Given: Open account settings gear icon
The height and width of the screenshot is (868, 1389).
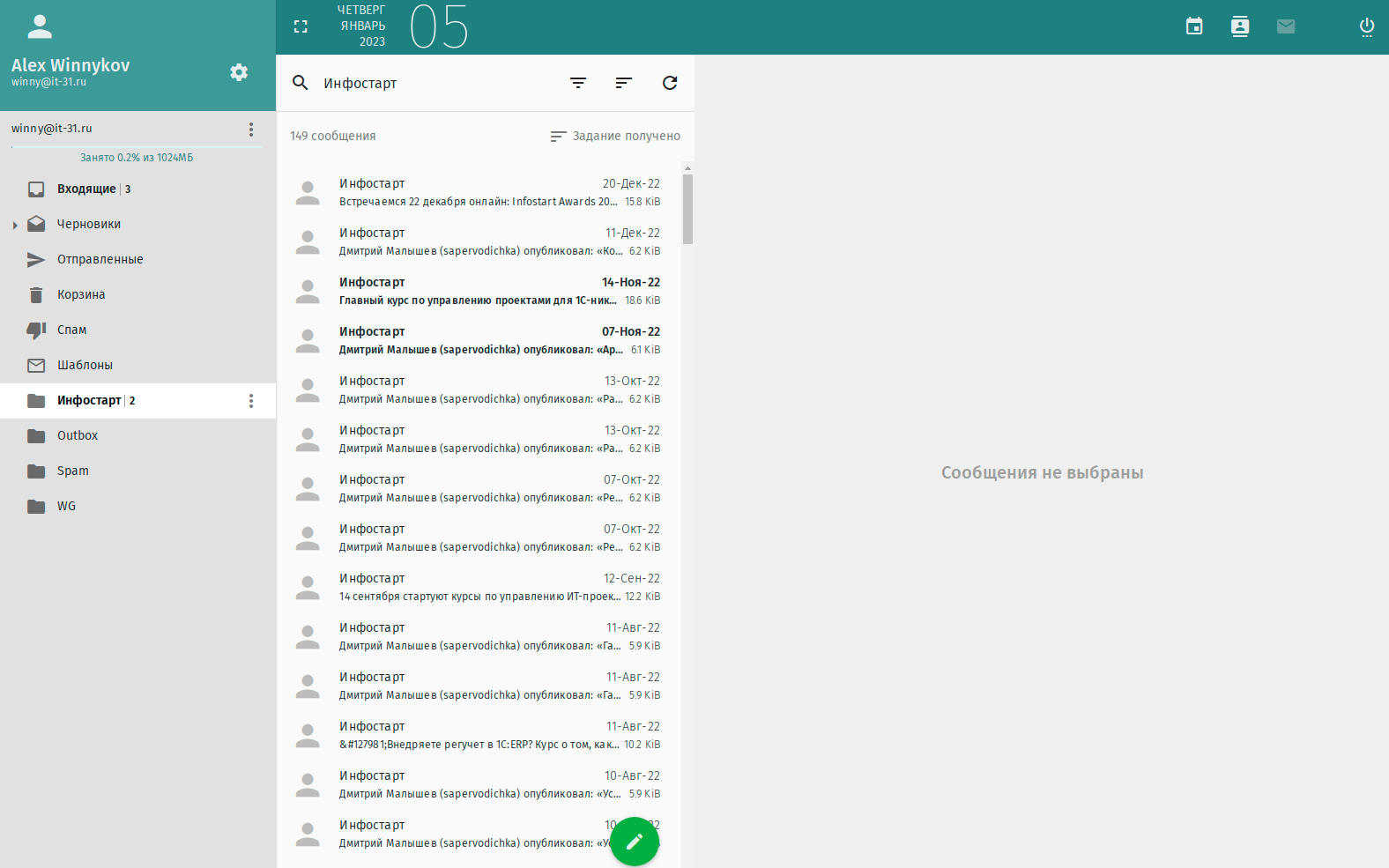Looking at the screenshot, I should tap(239, 72).
